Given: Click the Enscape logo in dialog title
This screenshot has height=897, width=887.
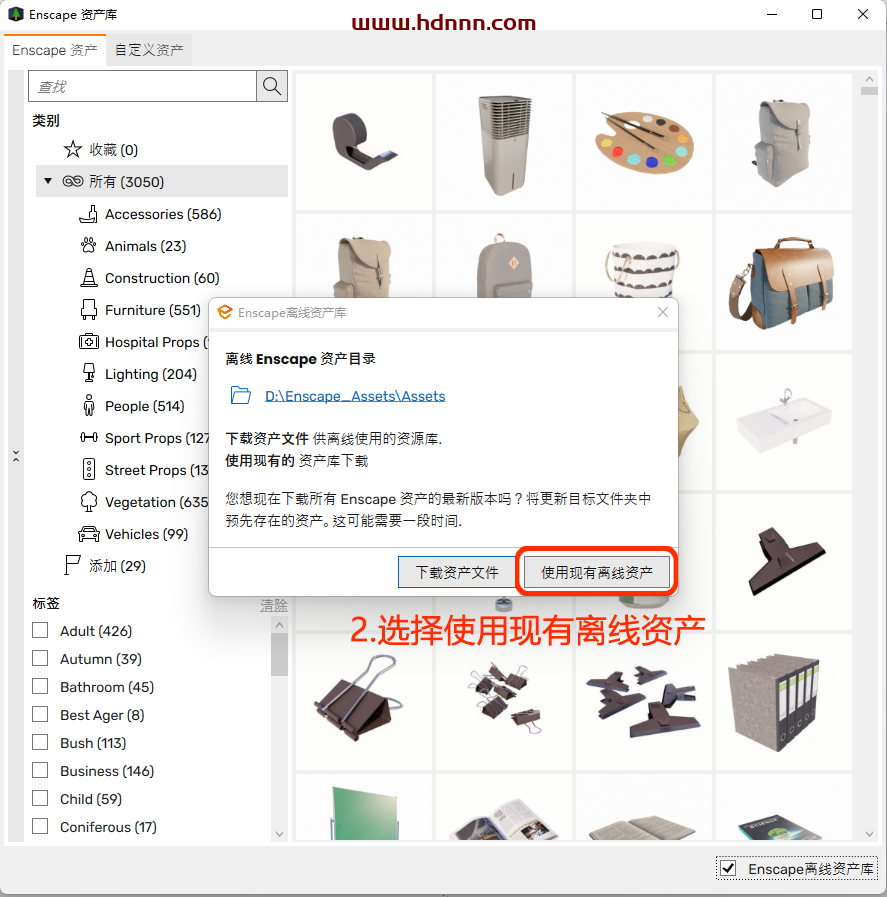Looking at the screenshot, I should pyautogui.click(x=225, y=312).
